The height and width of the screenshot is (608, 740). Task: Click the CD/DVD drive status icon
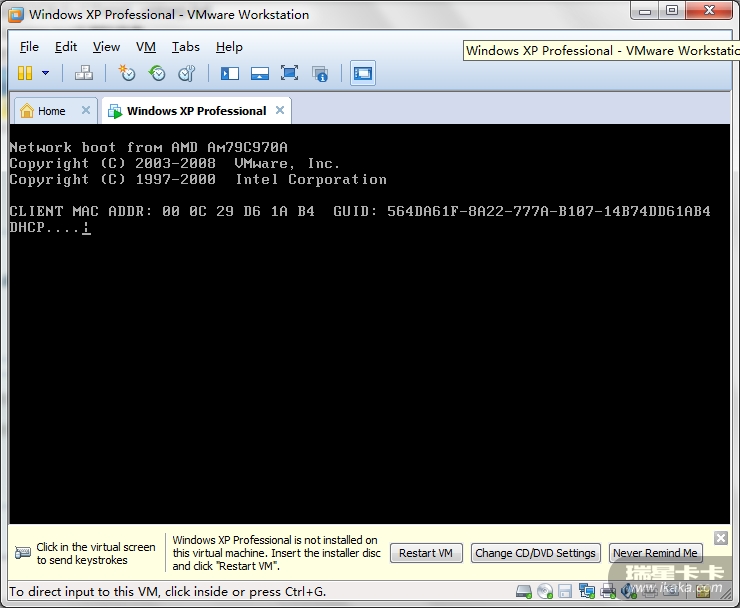coord(545,591)
